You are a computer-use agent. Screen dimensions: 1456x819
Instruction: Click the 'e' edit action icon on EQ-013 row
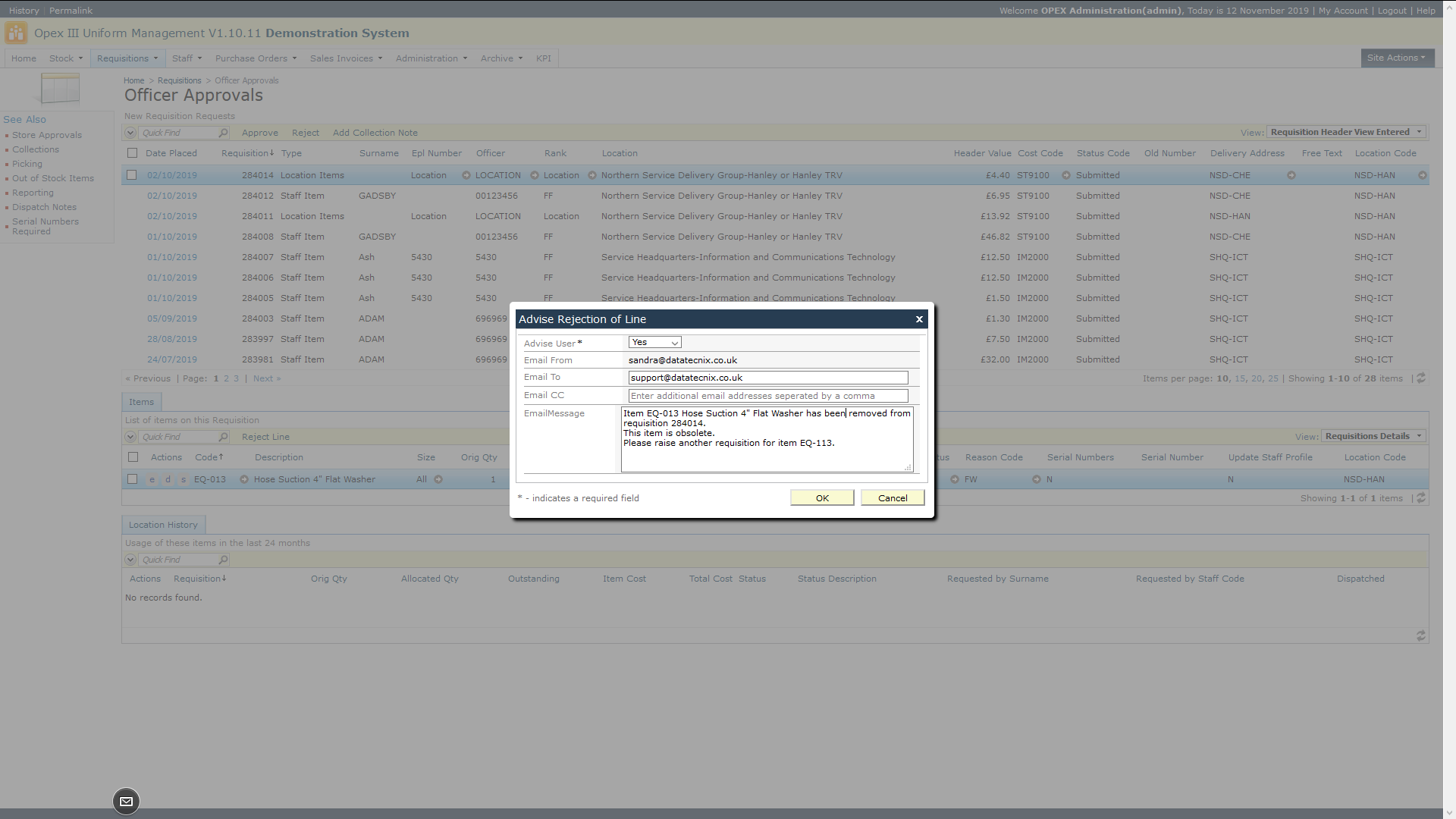point(152,479)
